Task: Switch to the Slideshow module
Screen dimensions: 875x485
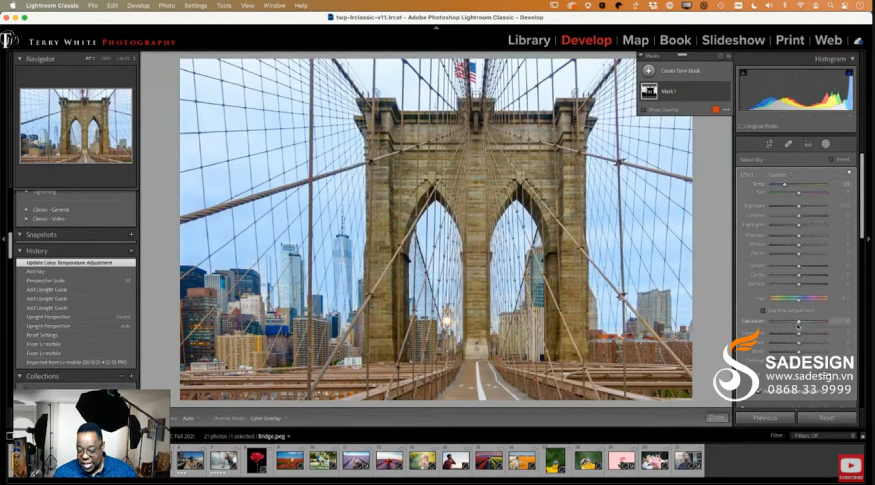Action: tap(733, 40)
